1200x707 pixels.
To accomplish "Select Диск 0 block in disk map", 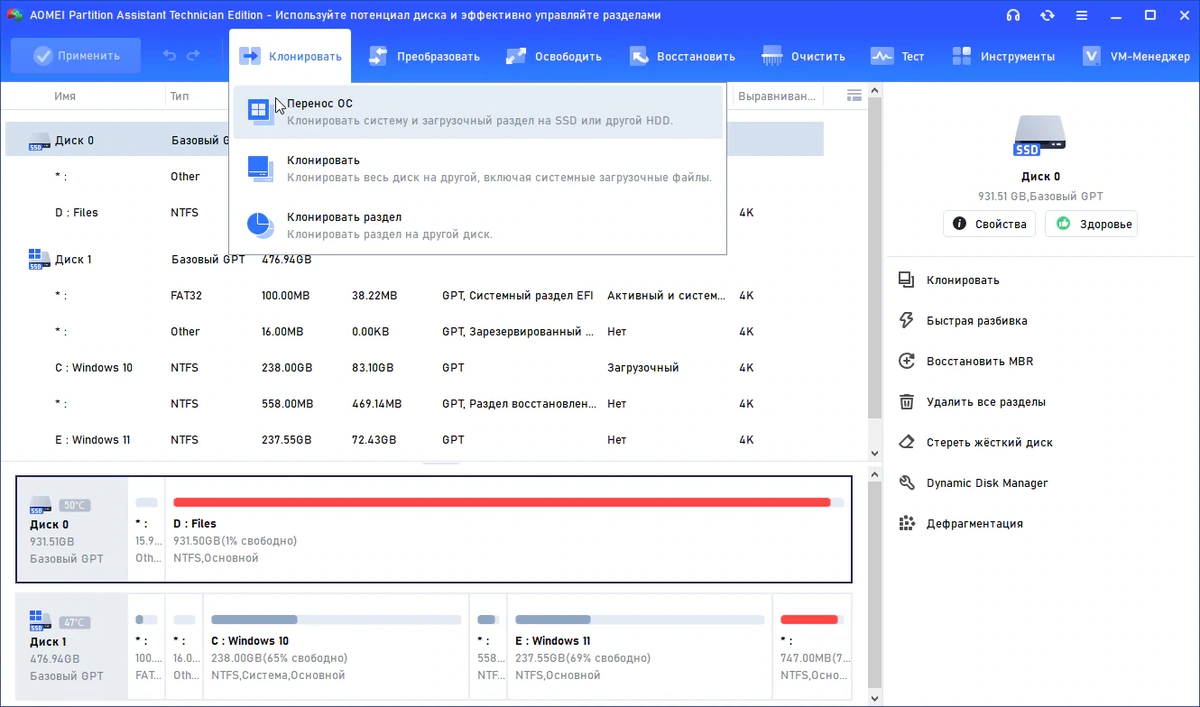I will tap(73, 529).
